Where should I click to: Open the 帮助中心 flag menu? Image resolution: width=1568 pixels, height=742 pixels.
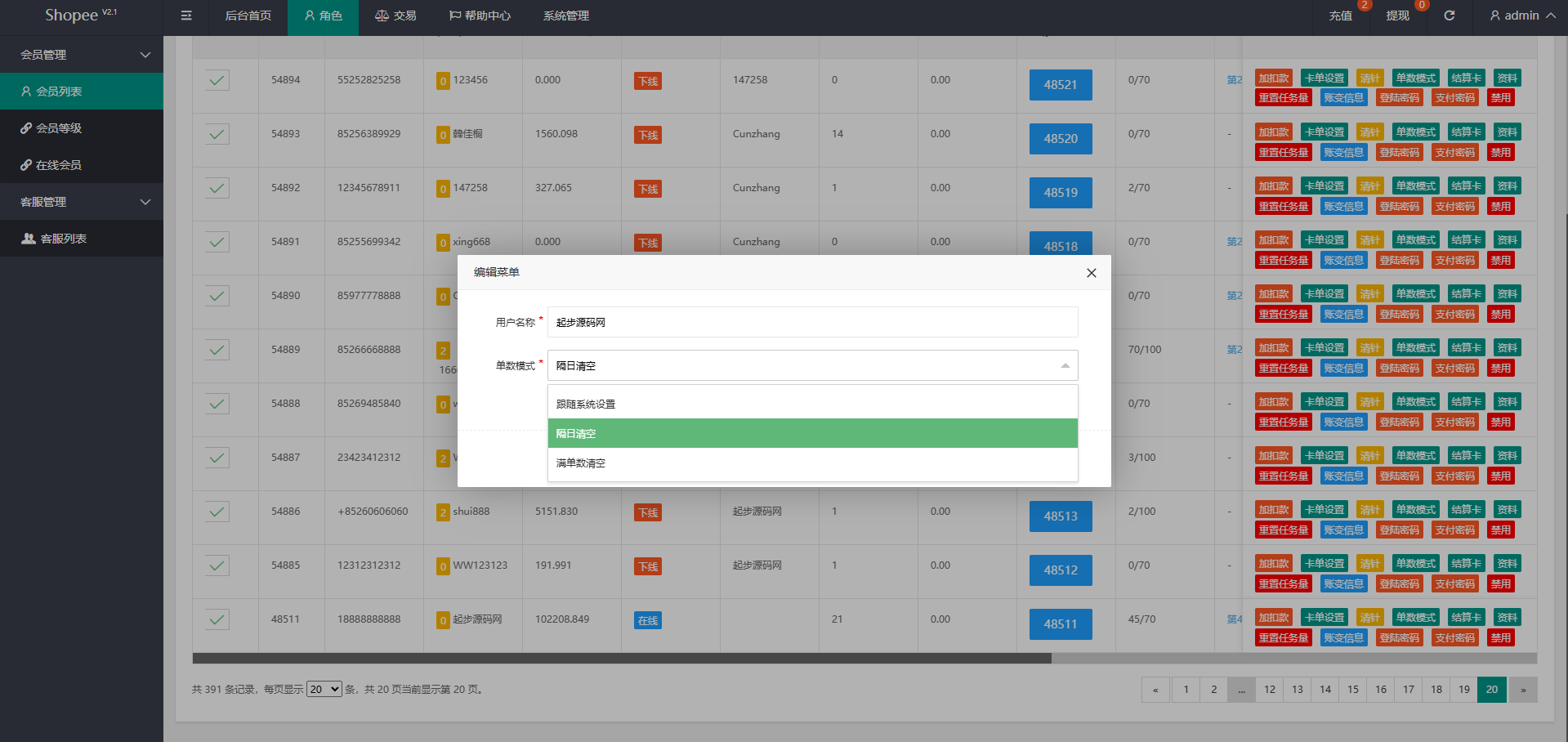480,16
